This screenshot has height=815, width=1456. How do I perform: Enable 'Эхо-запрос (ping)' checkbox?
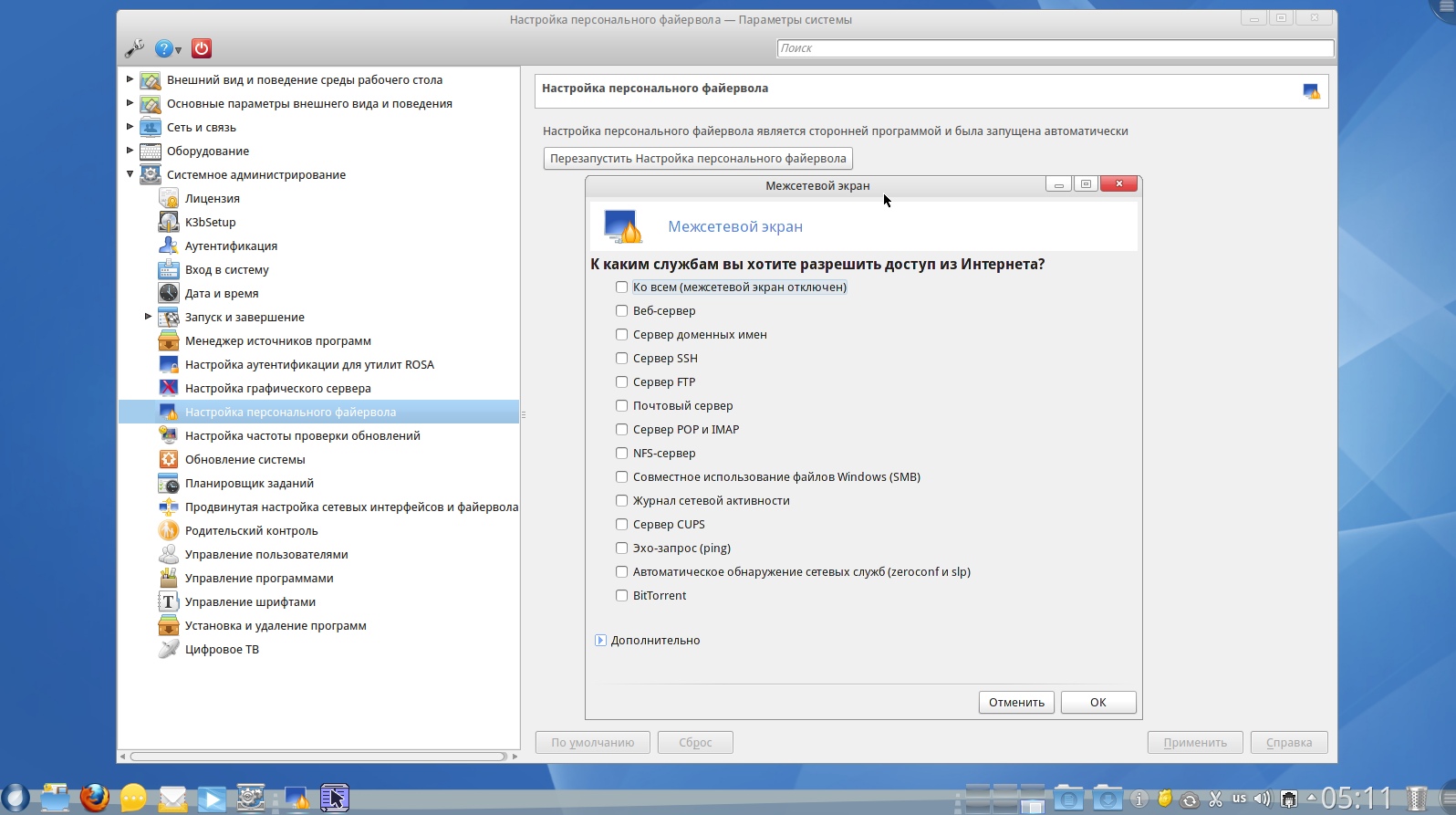click(621, 548)
